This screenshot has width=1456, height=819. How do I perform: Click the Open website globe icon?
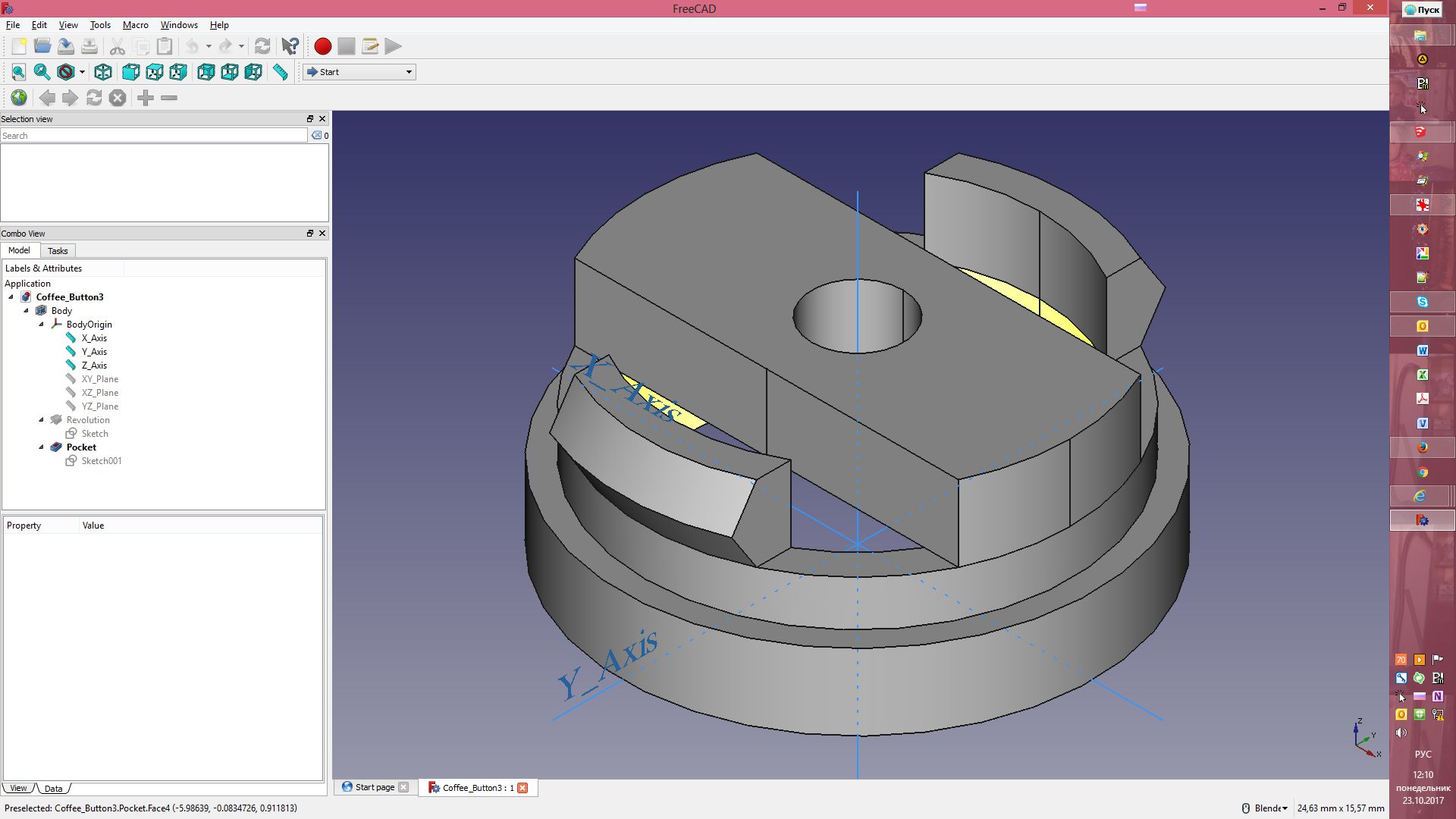(x=19, y=98)
